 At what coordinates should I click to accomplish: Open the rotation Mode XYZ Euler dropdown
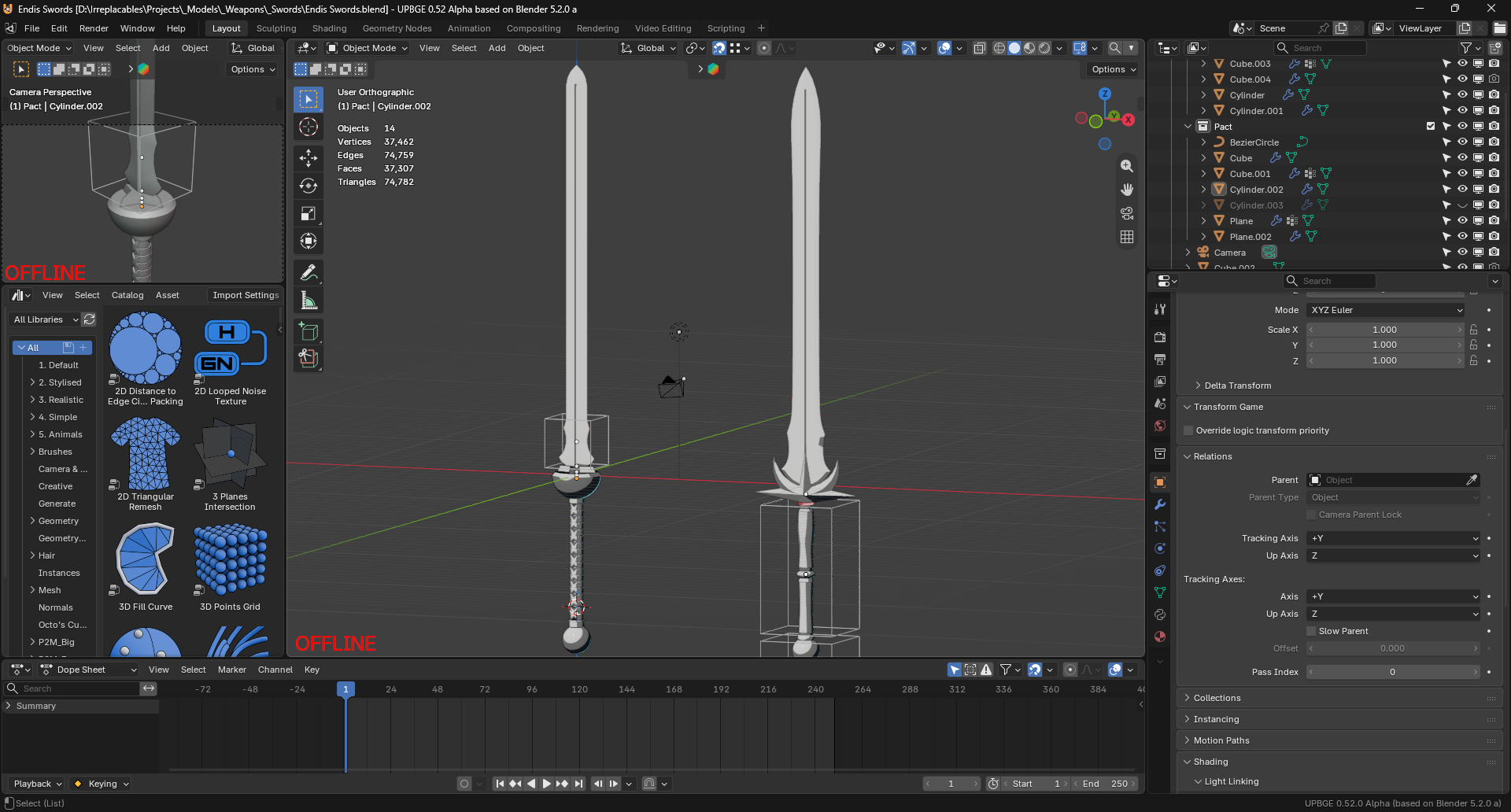tap(1385, 310)
